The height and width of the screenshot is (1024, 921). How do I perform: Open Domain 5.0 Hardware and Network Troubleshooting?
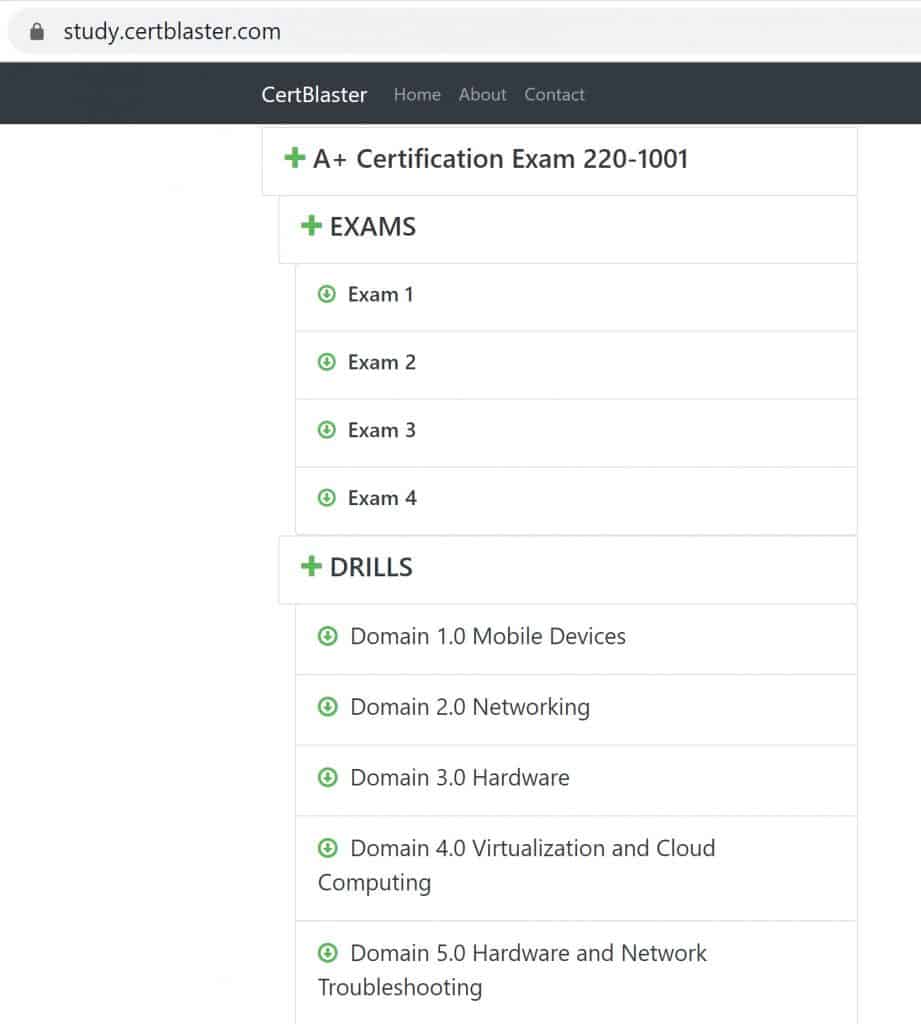click(x=513, y=970)
